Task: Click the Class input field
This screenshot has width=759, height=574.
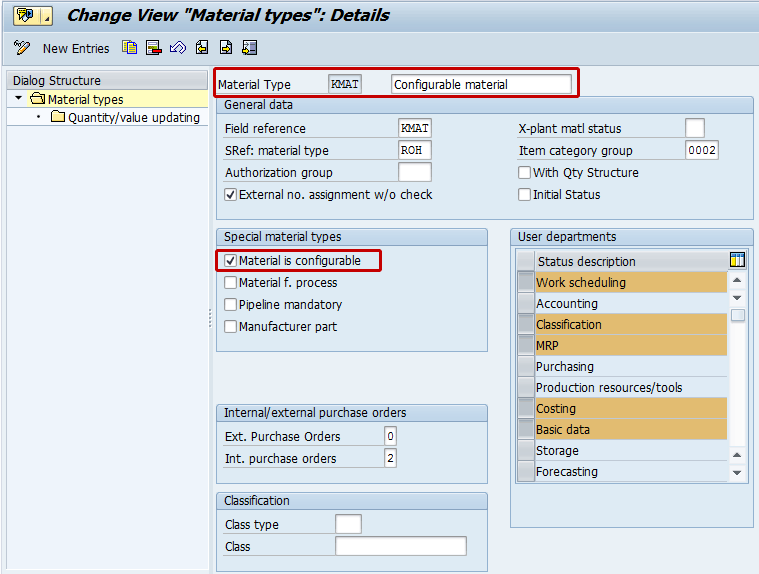Action: pos(400,547)
